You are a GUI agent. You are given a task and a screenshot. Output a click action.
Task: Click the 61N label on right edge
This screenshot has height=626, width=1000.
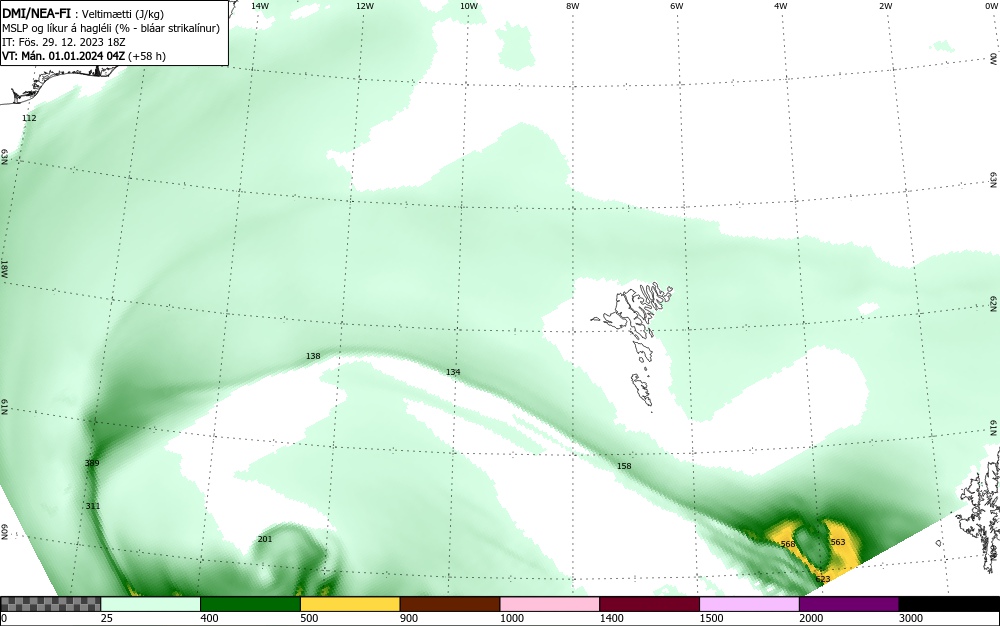pos(994,428)
